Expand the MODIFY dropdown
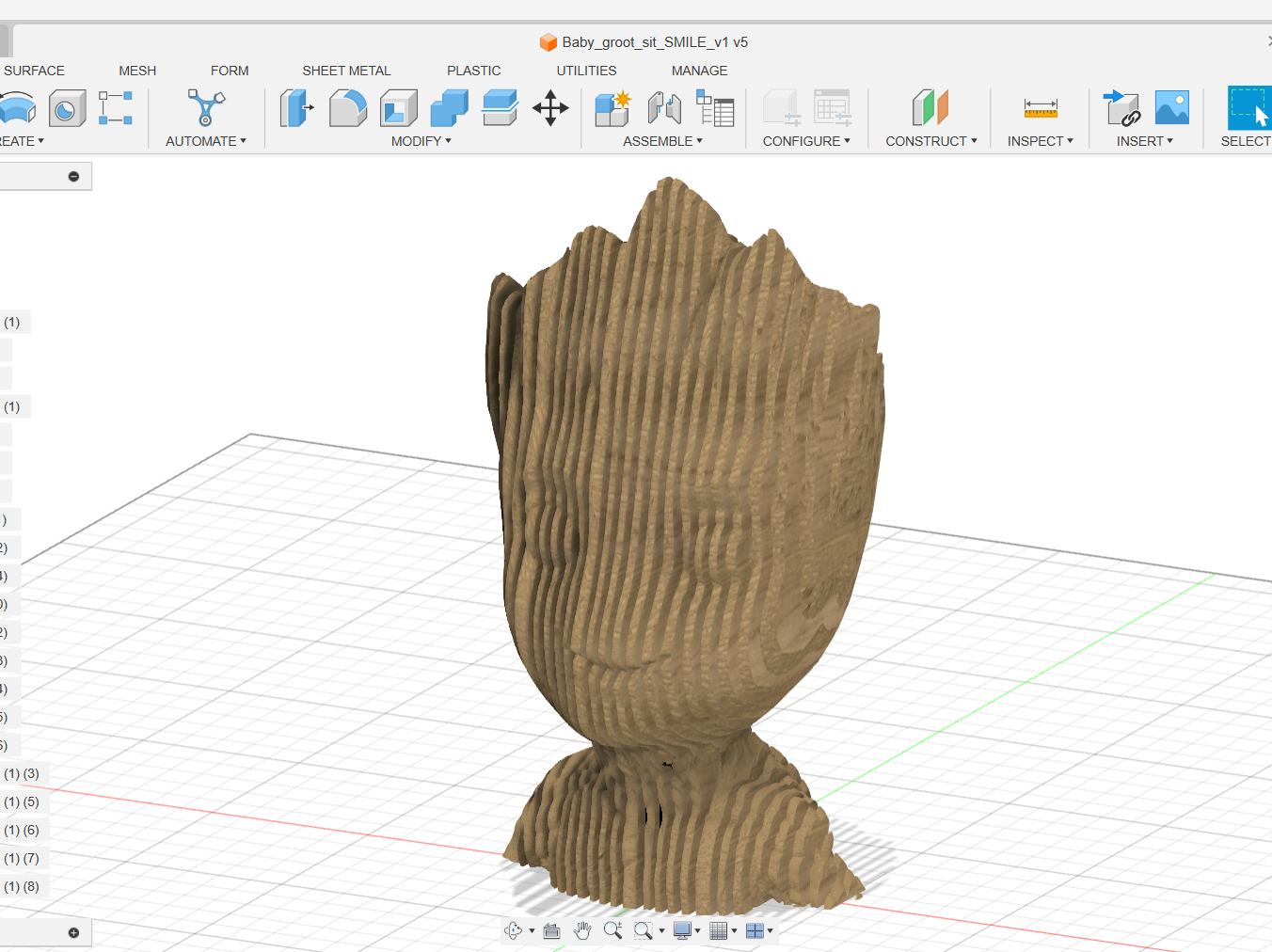 click(x=421, y=141)
